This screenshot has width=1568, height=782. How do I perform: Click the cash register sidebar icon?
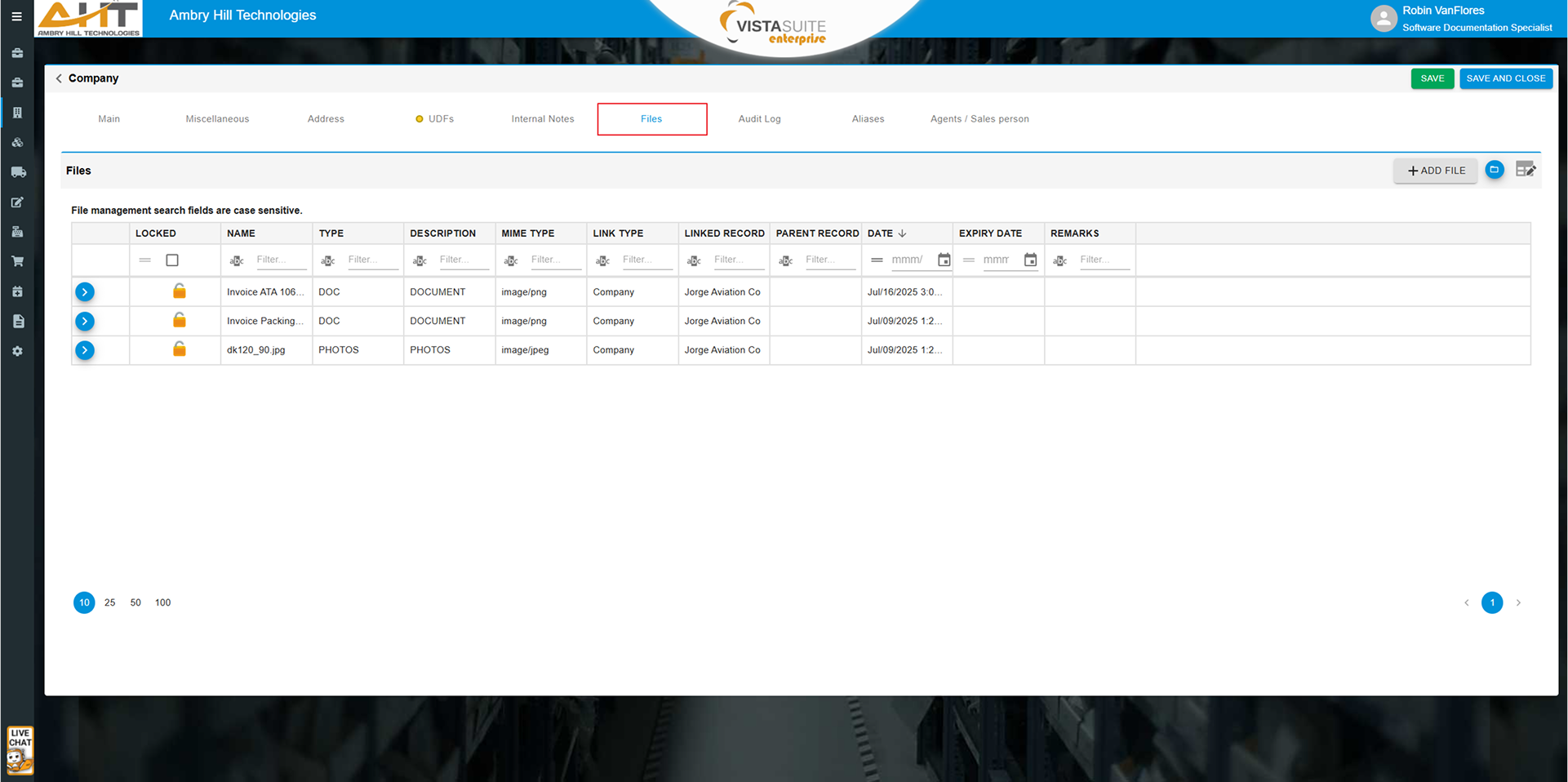pos(17,232)
